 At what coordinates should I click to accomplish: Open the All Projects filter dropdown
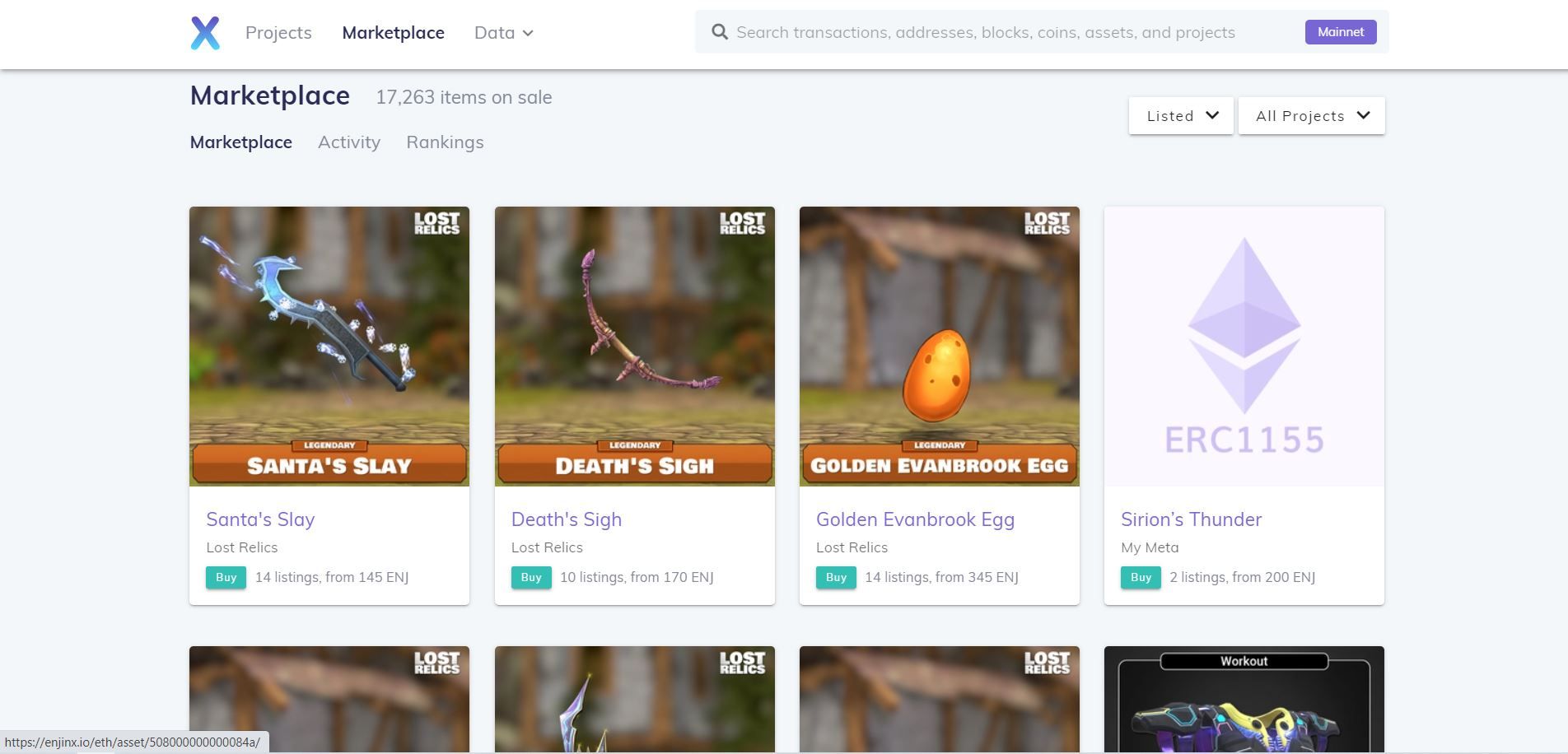point(1312,116)
